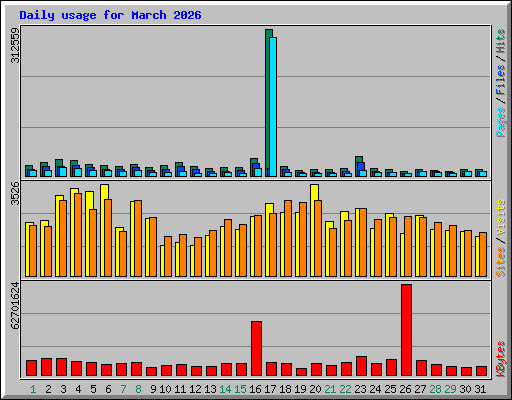Click the yellow Sites bar for day 6

(x=103, y=230)
